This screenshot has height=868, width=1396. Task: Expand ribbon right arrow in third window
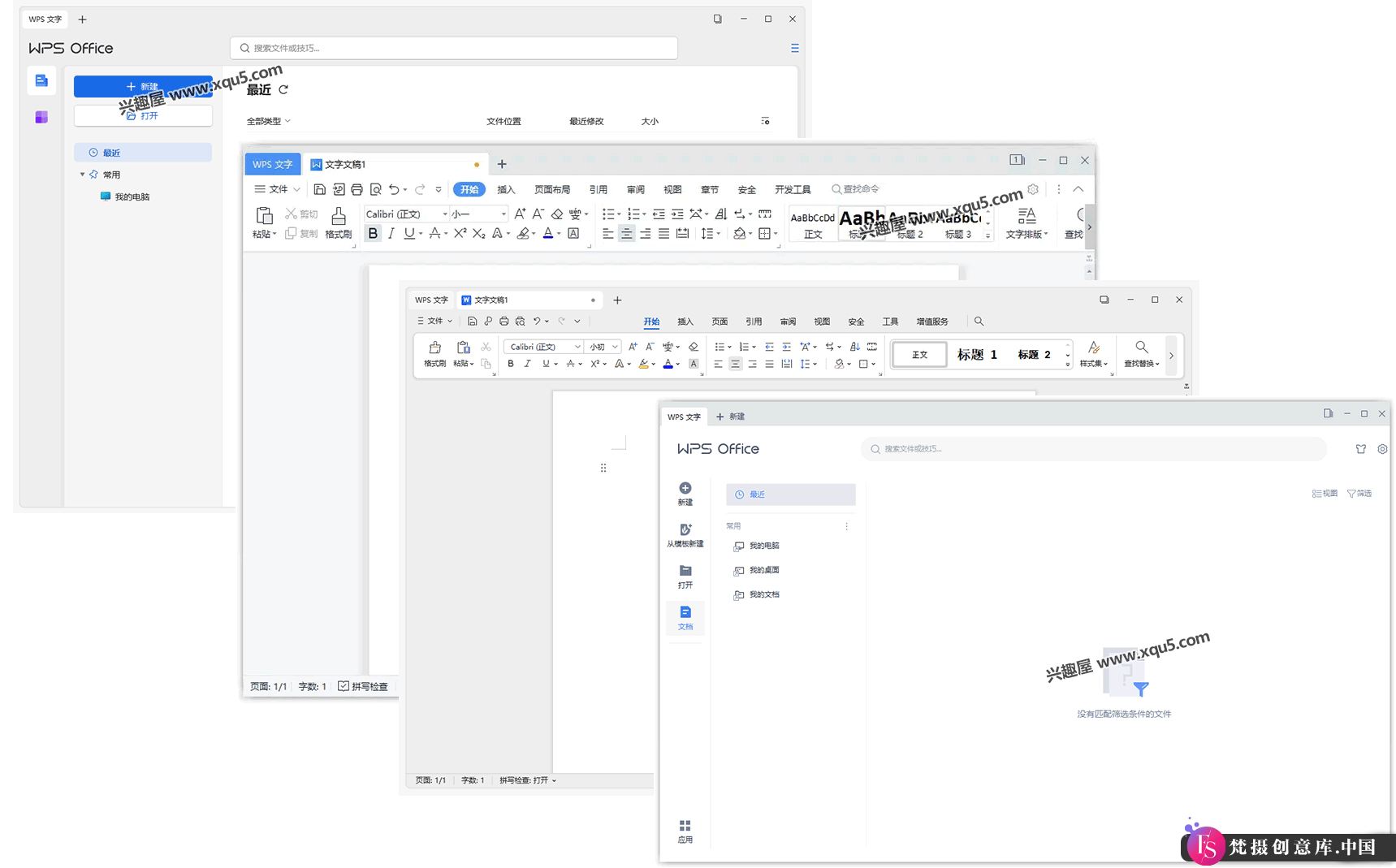(1171, 355)
